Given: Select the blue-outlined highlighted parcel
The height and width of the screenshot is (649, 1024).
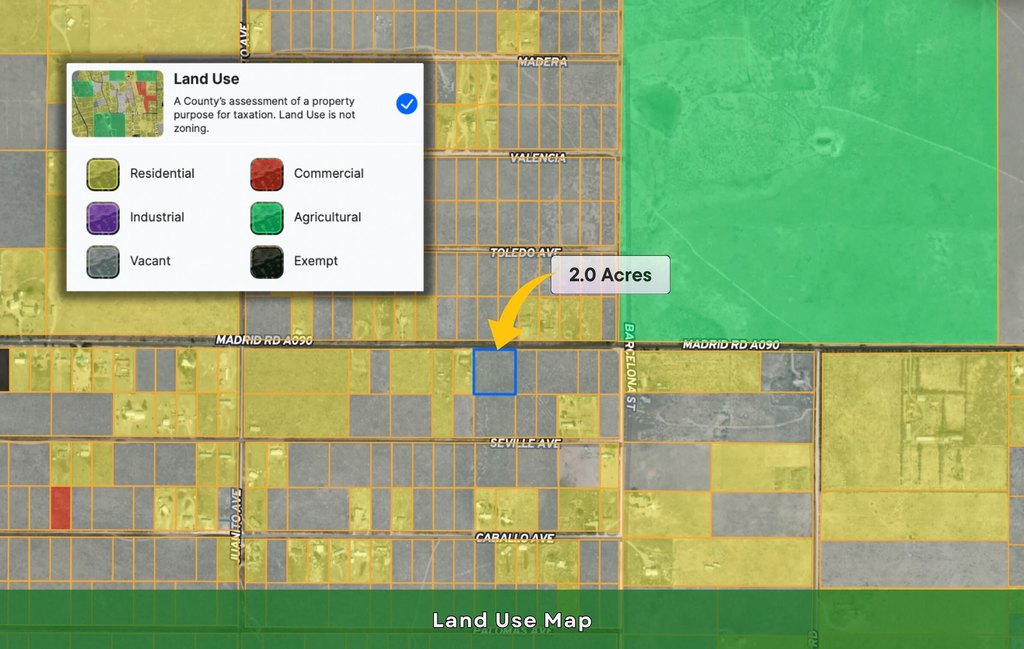Looking at the screenshot, I should [x=495, y=372].
